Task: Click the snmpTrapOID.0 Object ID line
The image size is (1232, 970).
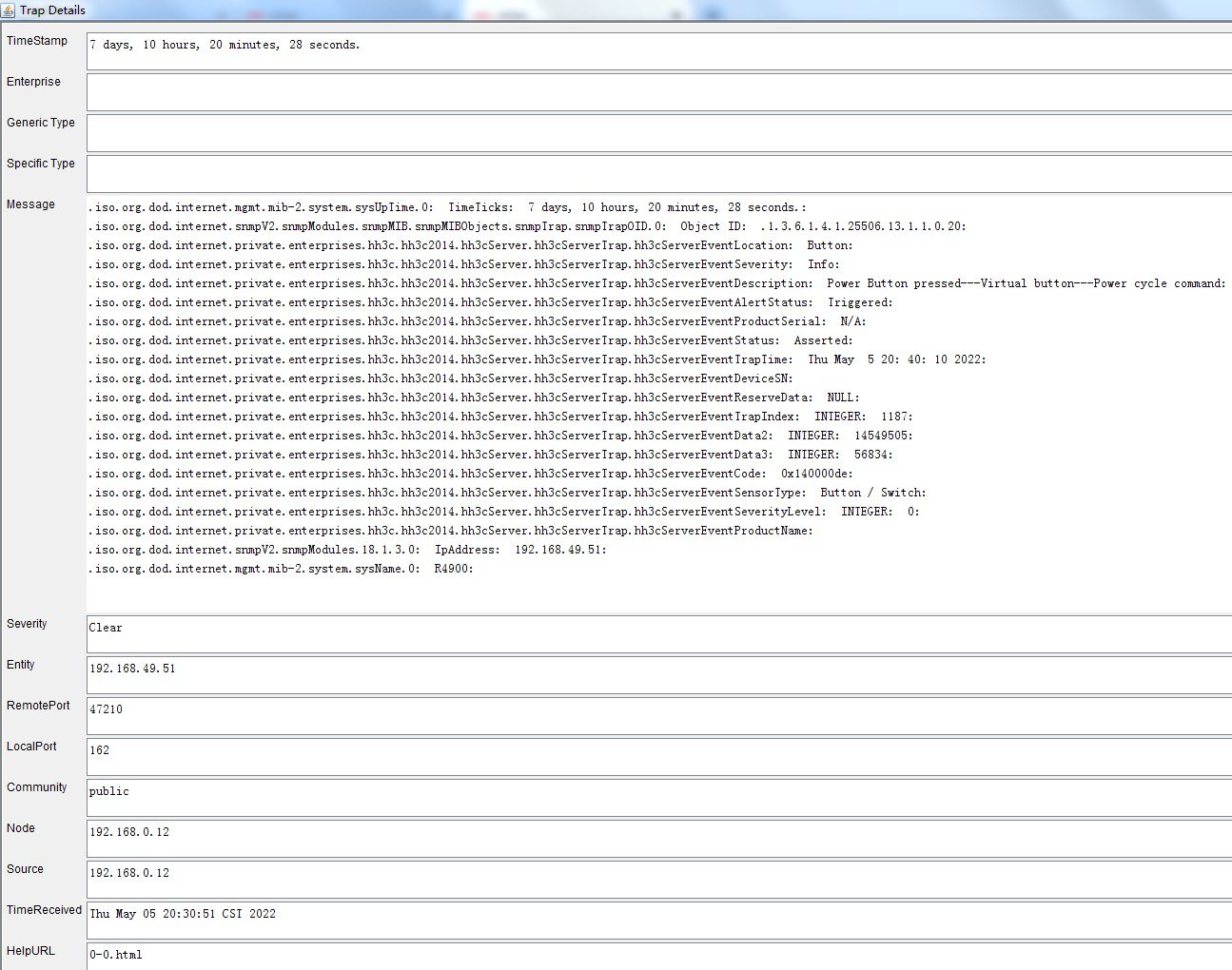Action: pos(527,226)
